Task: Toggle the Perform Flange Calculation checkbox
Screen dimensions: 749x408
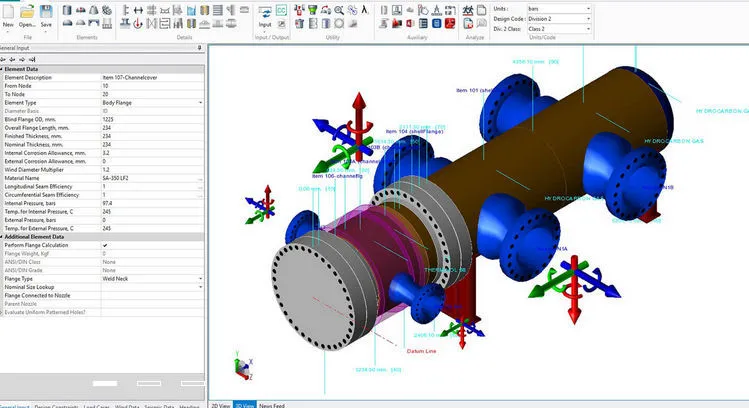Action: point(105,245)
